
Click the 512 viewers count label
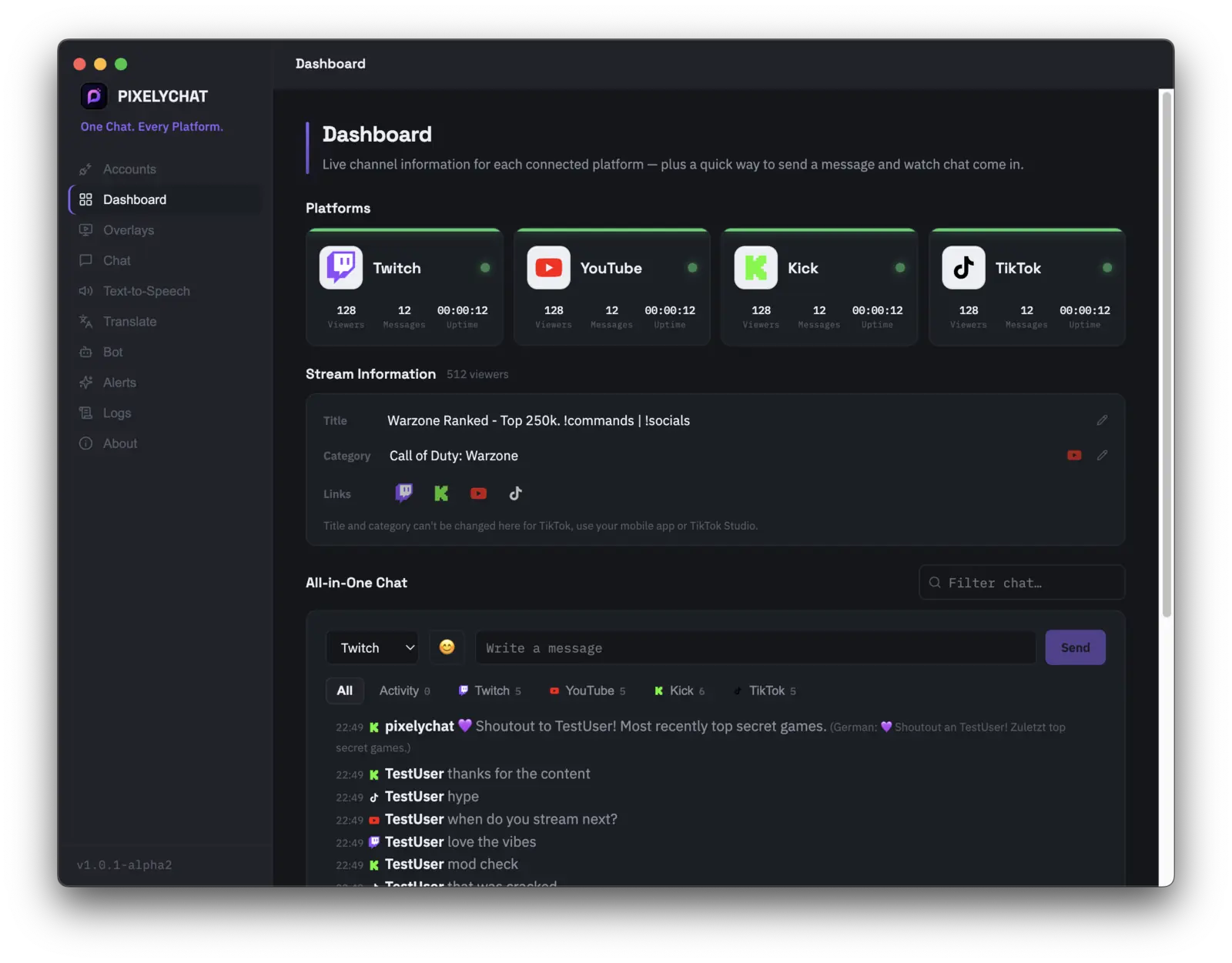coord(477,374)
